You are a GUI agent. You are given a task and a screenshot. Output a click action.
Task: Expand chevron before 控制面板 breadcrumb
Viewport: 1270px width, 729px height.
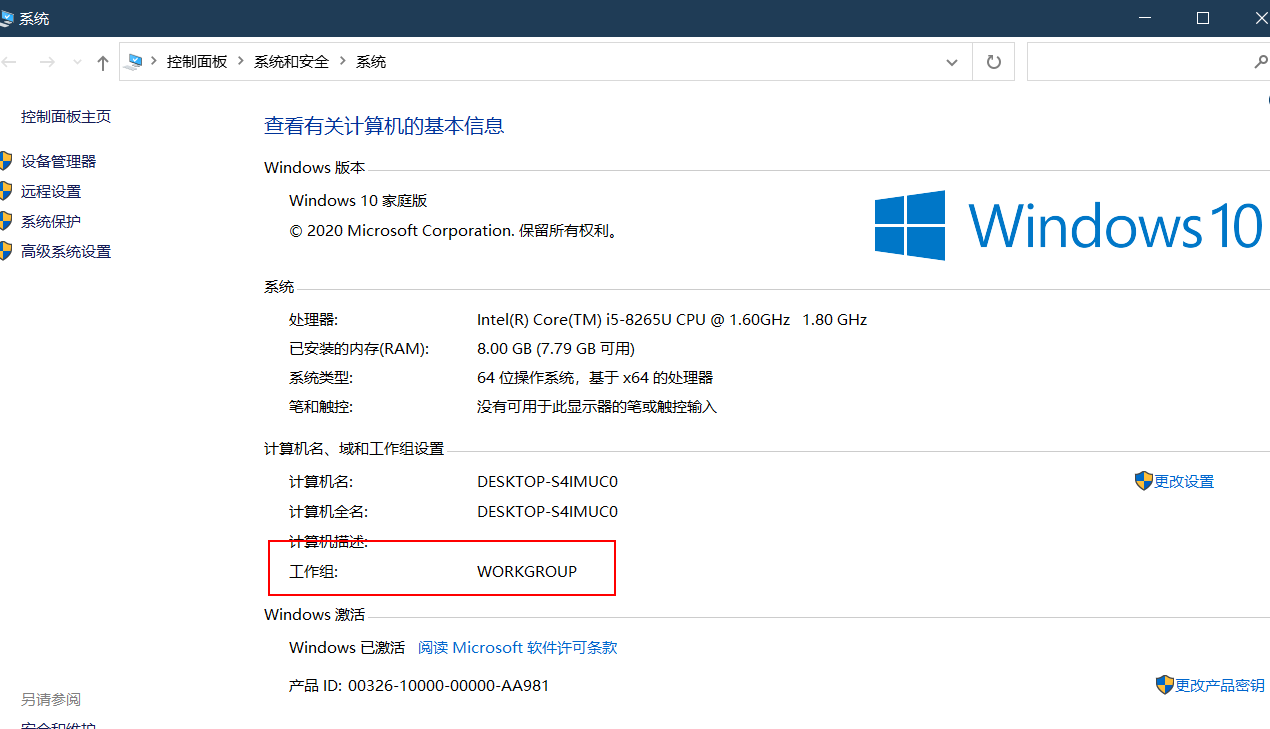tap(155, 62)
